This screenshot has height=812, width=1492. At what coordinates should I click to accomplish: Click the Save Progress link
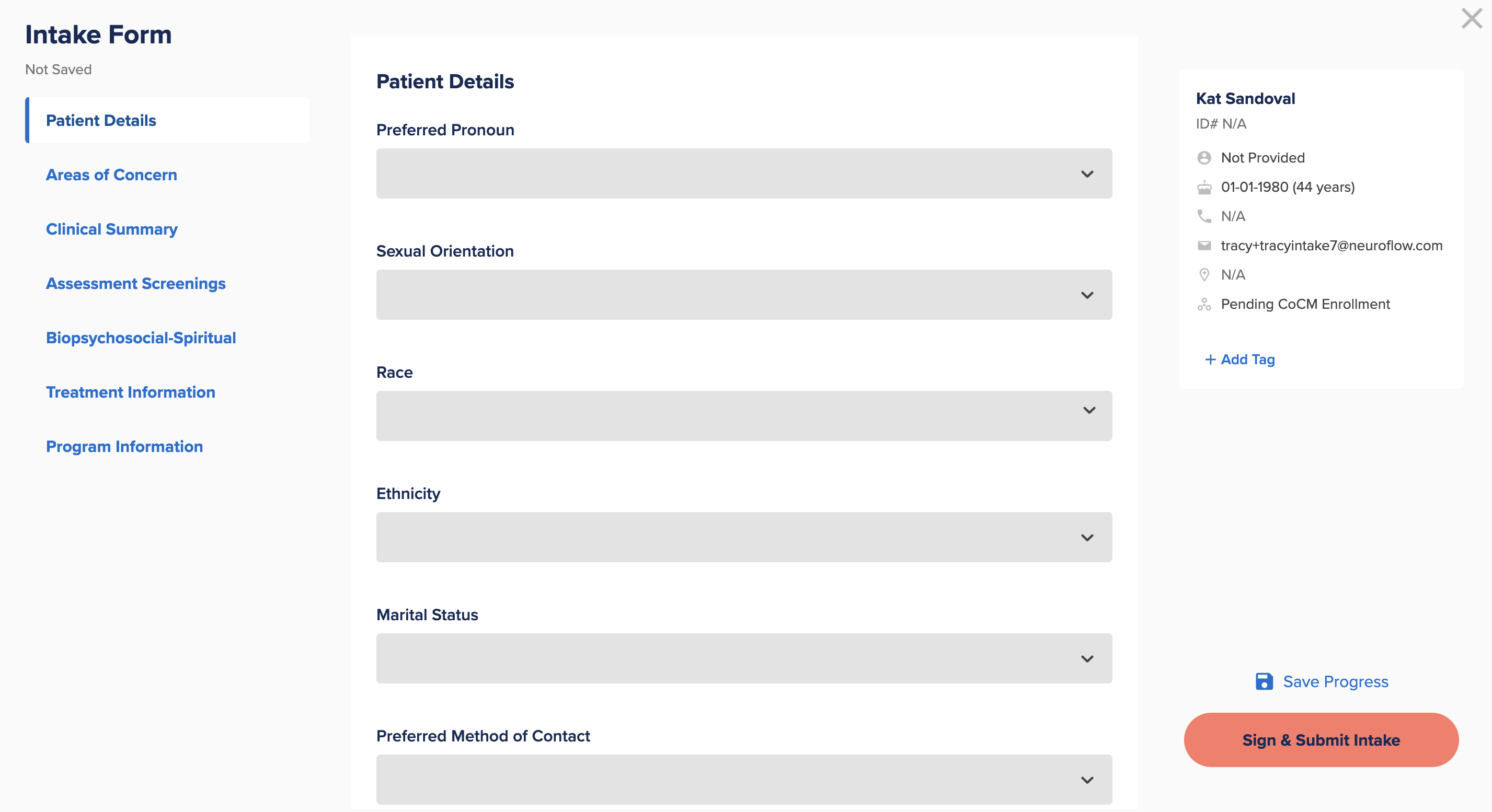(1336, 681)
